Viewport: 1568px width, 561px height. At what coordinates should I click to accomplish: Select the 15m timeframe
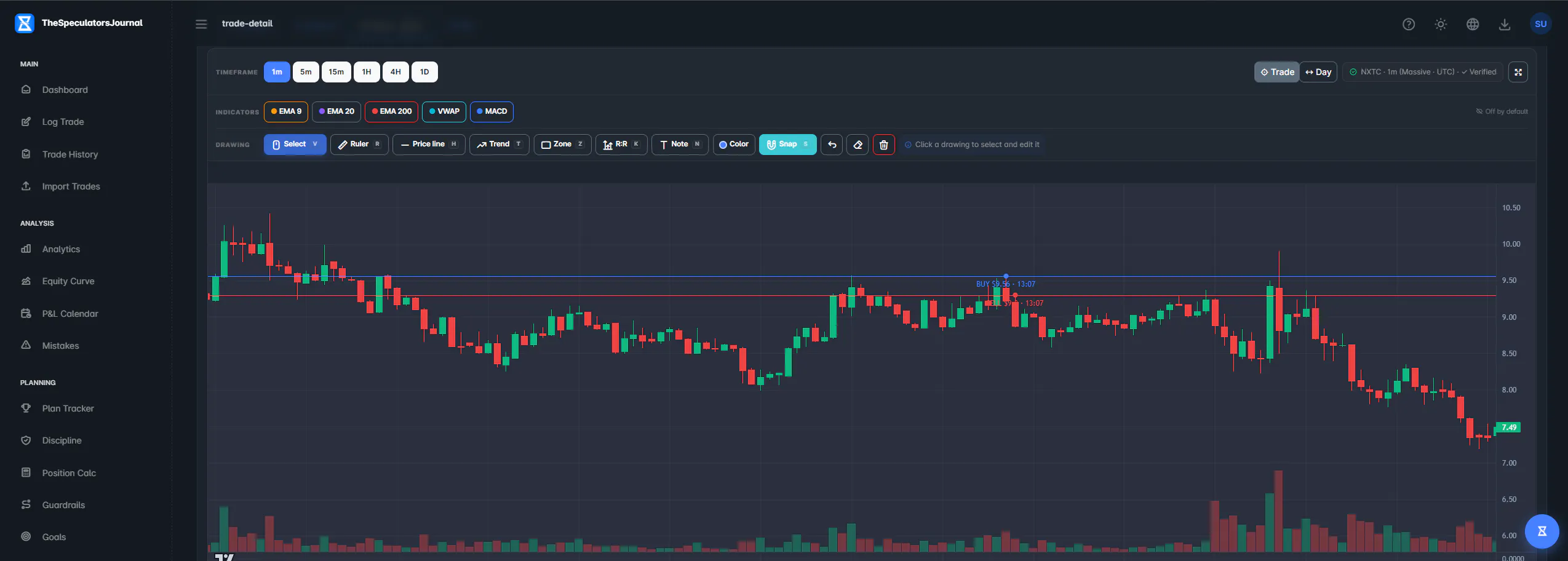pyautogui.click(x=336, y=72)
